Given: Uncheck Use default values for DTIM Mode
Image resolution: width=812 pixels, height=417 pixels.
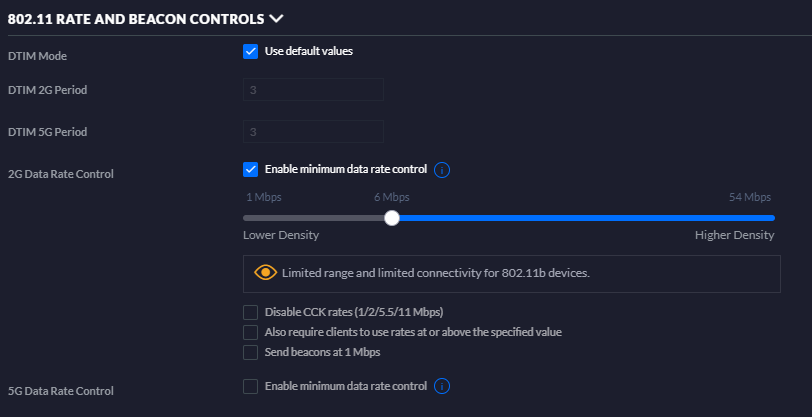Looking at the screenshot, I should 251,51.
